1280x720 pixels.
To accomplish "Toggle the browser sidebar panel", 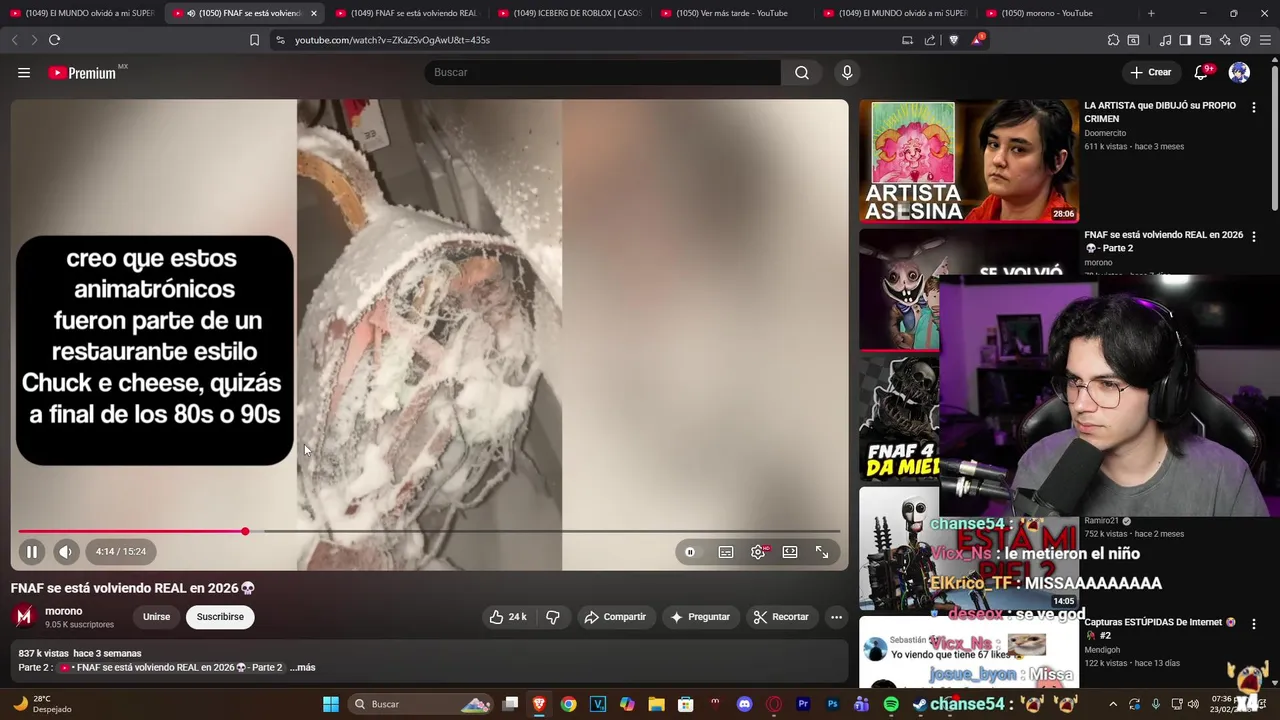I will pos(1185,40).
